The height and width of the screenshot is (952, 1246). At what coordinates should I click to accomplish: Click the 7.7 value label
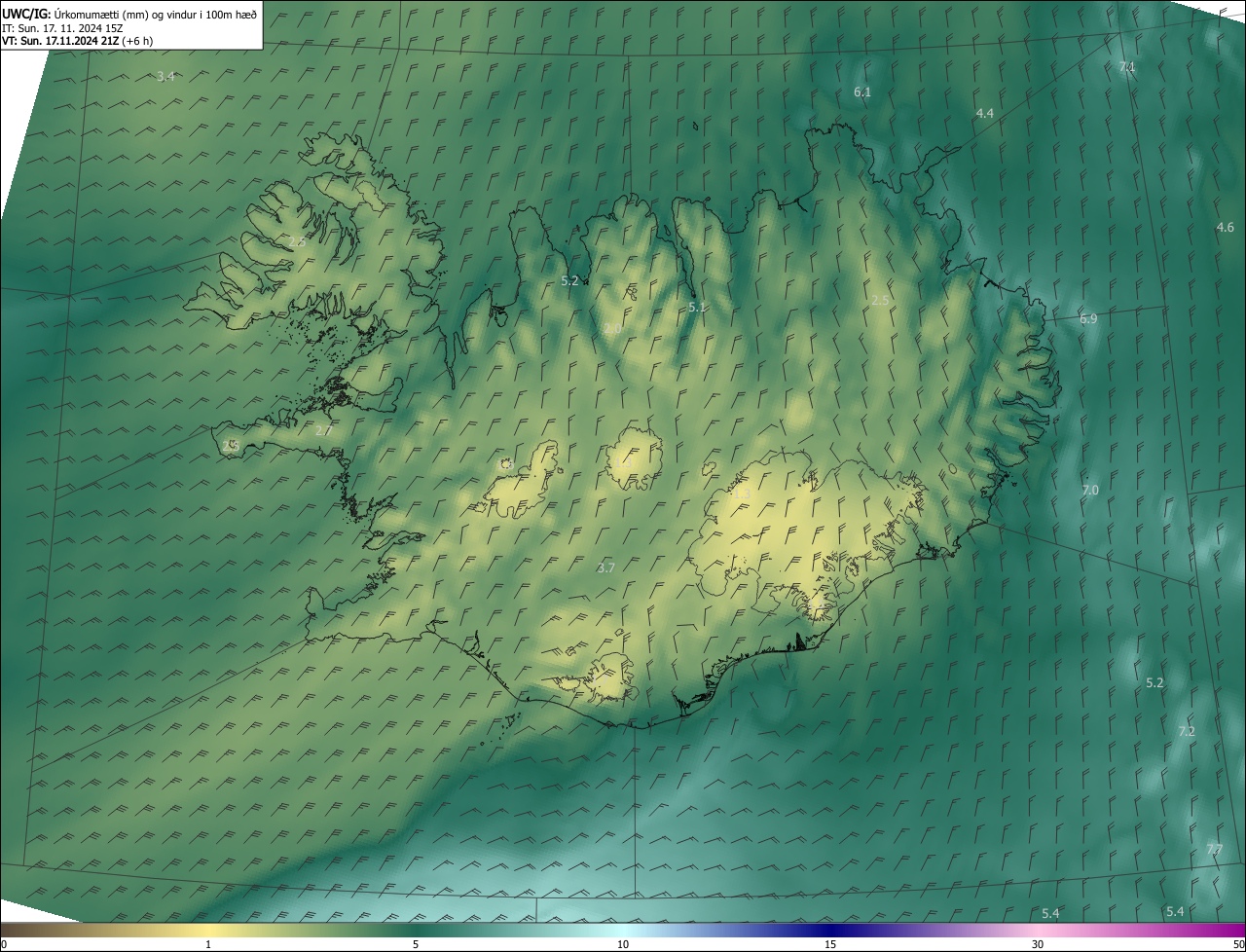1214,850
